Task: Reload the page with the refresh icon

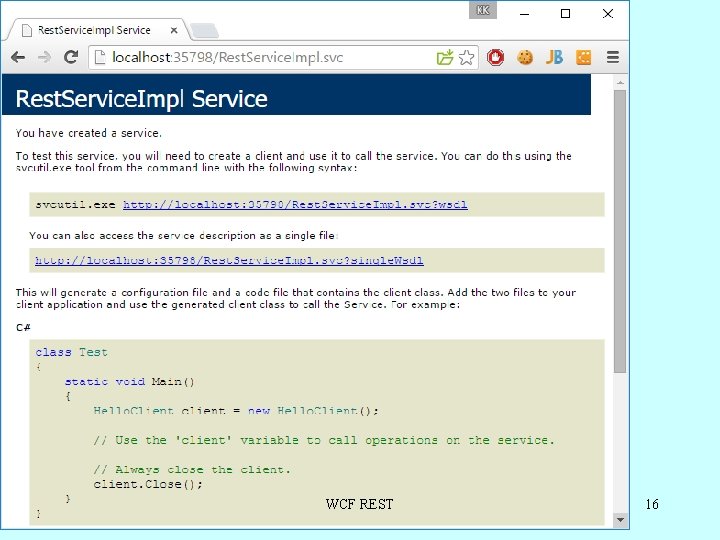Action: pyautogui.click(x=71, y=57)
